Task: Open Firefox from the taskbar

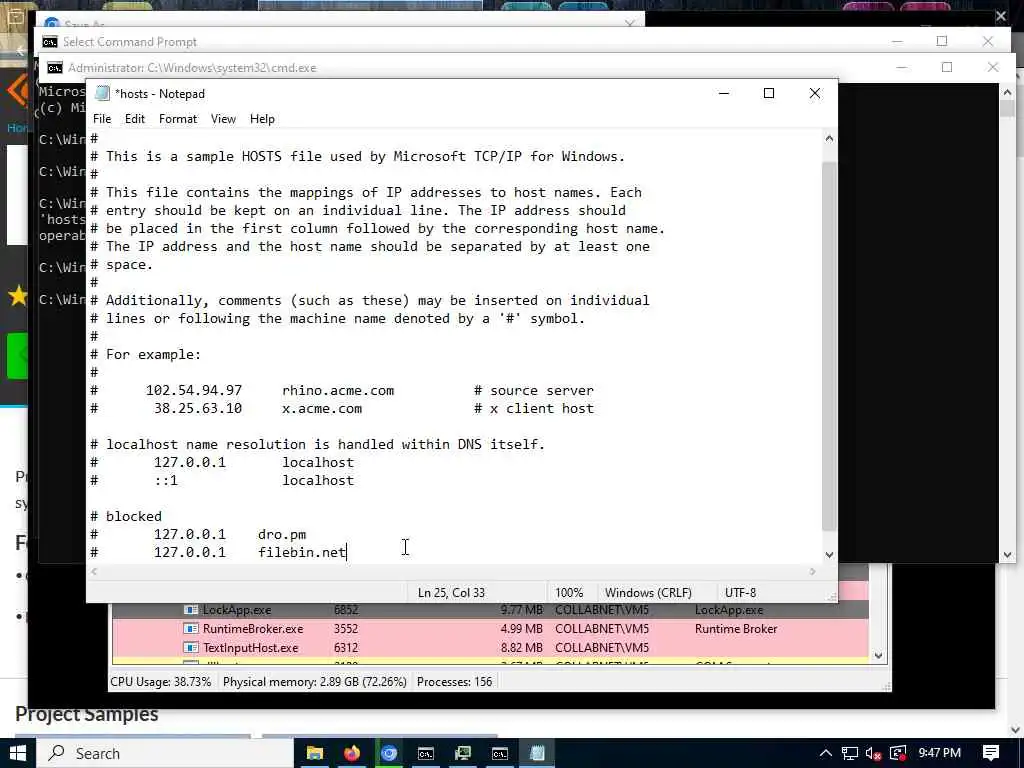Action: tap(352, 753)
